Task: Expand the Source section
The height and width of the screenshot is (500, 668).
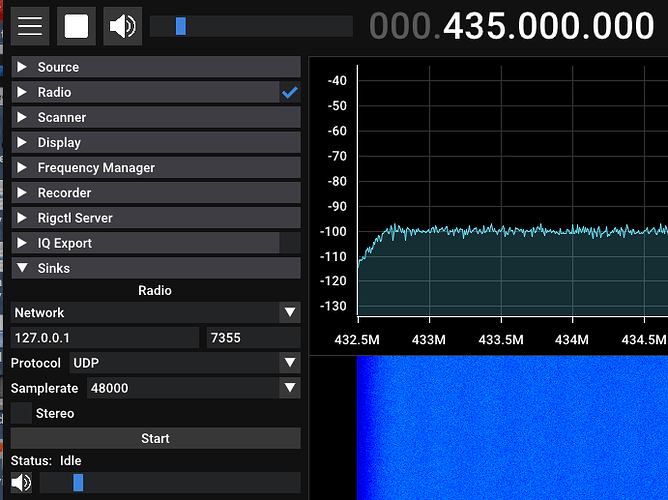Action: coord(155,67)
